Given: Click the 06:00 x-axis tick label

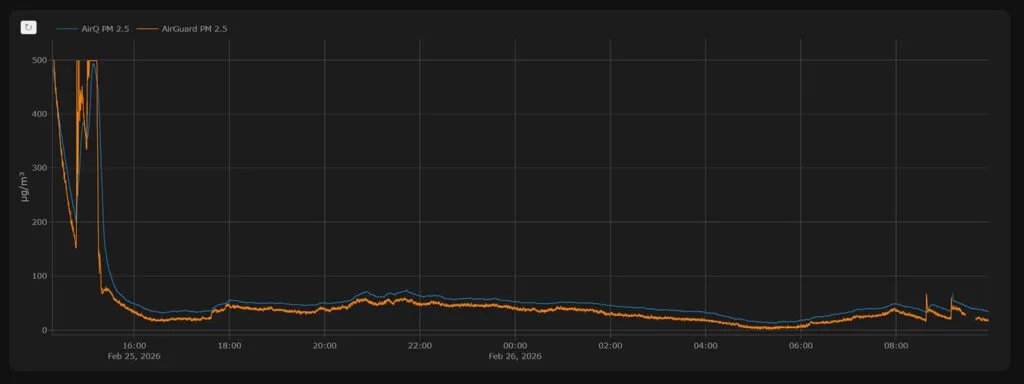Looking at the screenshot, I should [x=801, y=346].
